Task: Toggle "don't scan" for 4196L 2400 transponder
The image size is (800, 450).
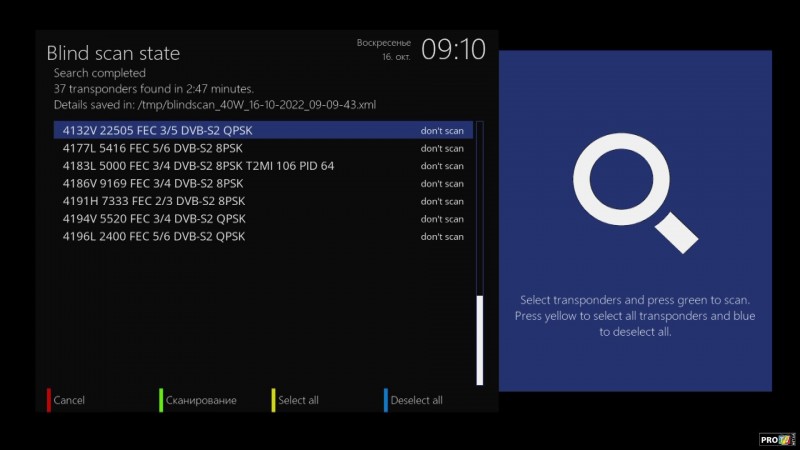Action: pyautogui.click(x=441, y=237)
